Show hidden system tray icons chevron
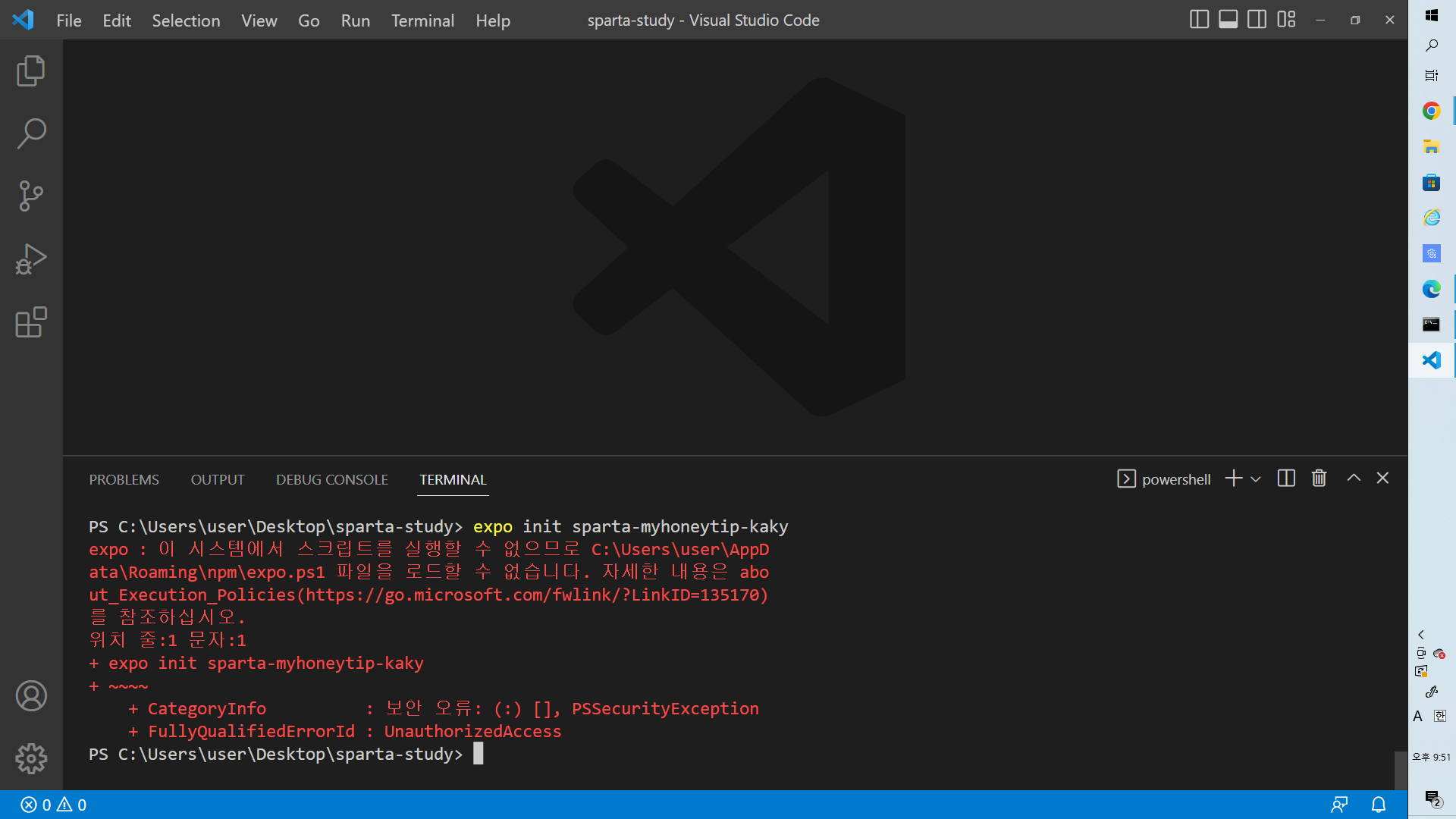This screenshot has width=1456, height=819. pos(1421,635)
